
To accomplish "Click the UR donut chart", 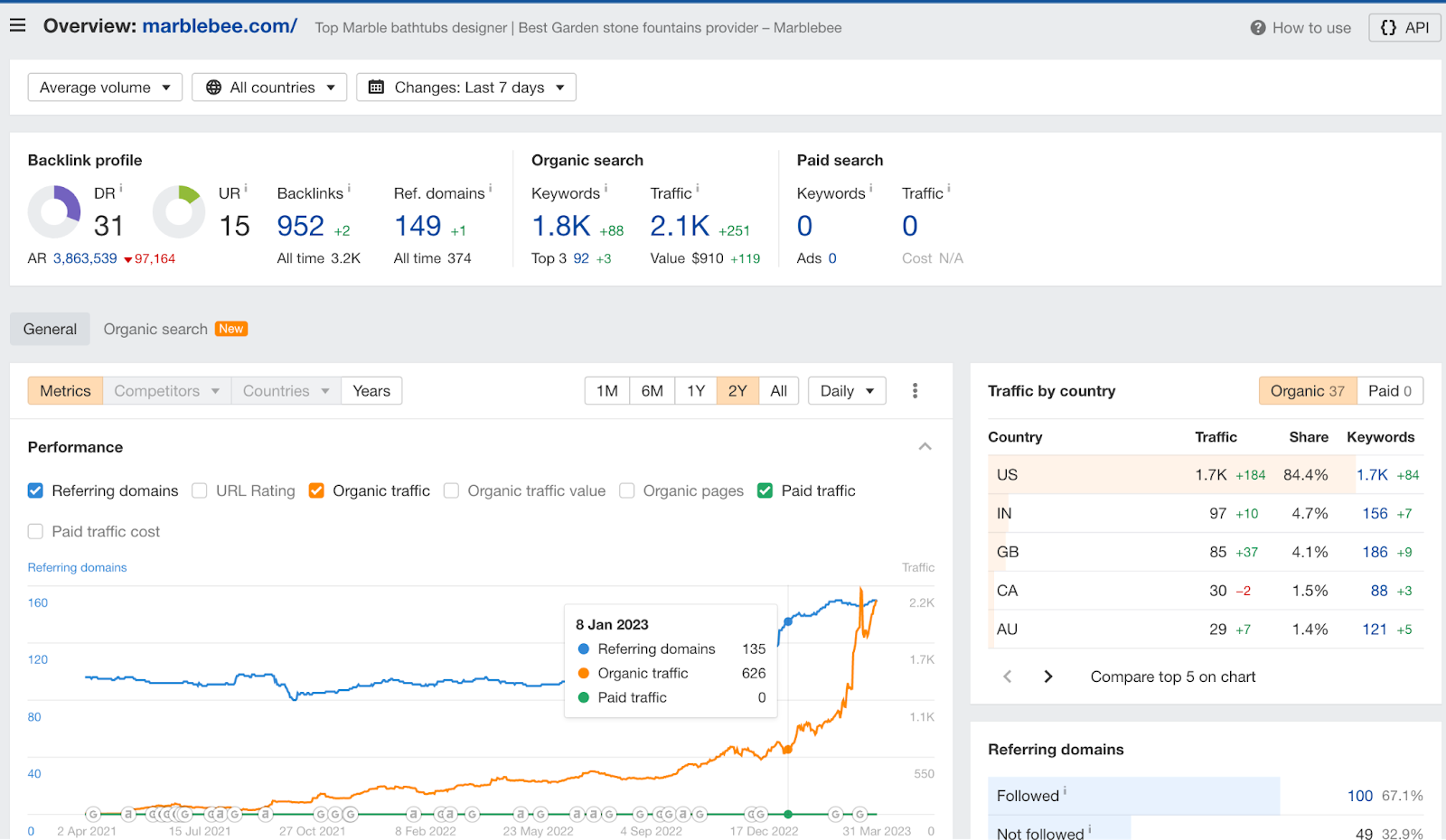I will click(179, 211).
